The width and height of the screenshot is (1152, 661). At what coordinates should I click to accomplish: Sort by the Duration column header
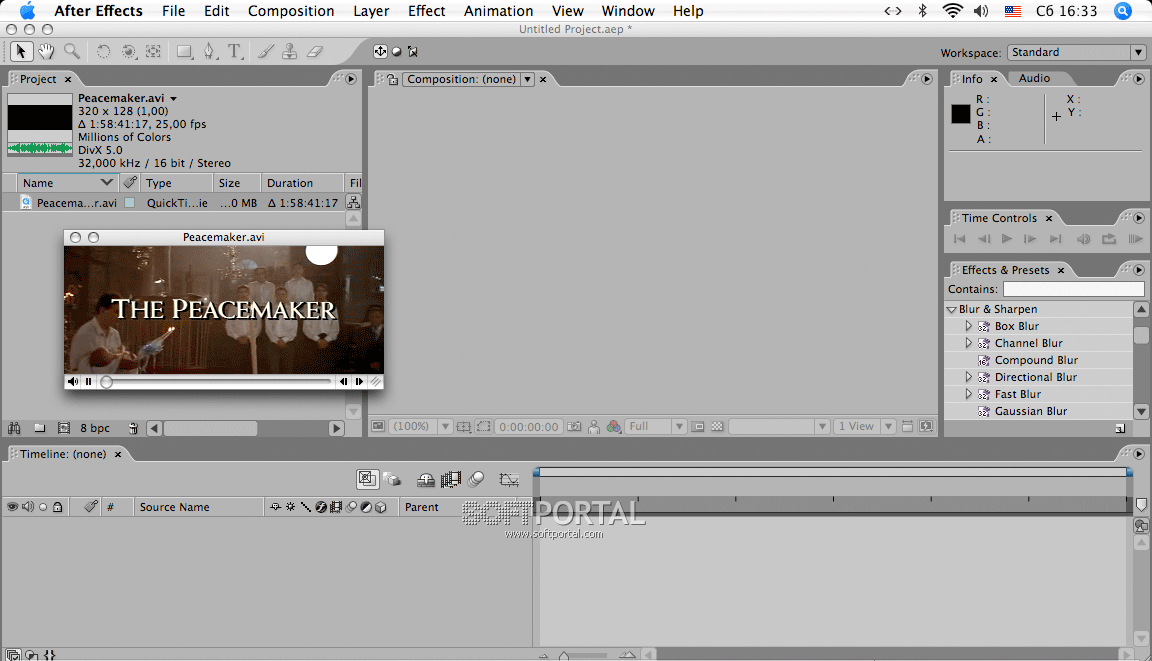tap(302, 183)
